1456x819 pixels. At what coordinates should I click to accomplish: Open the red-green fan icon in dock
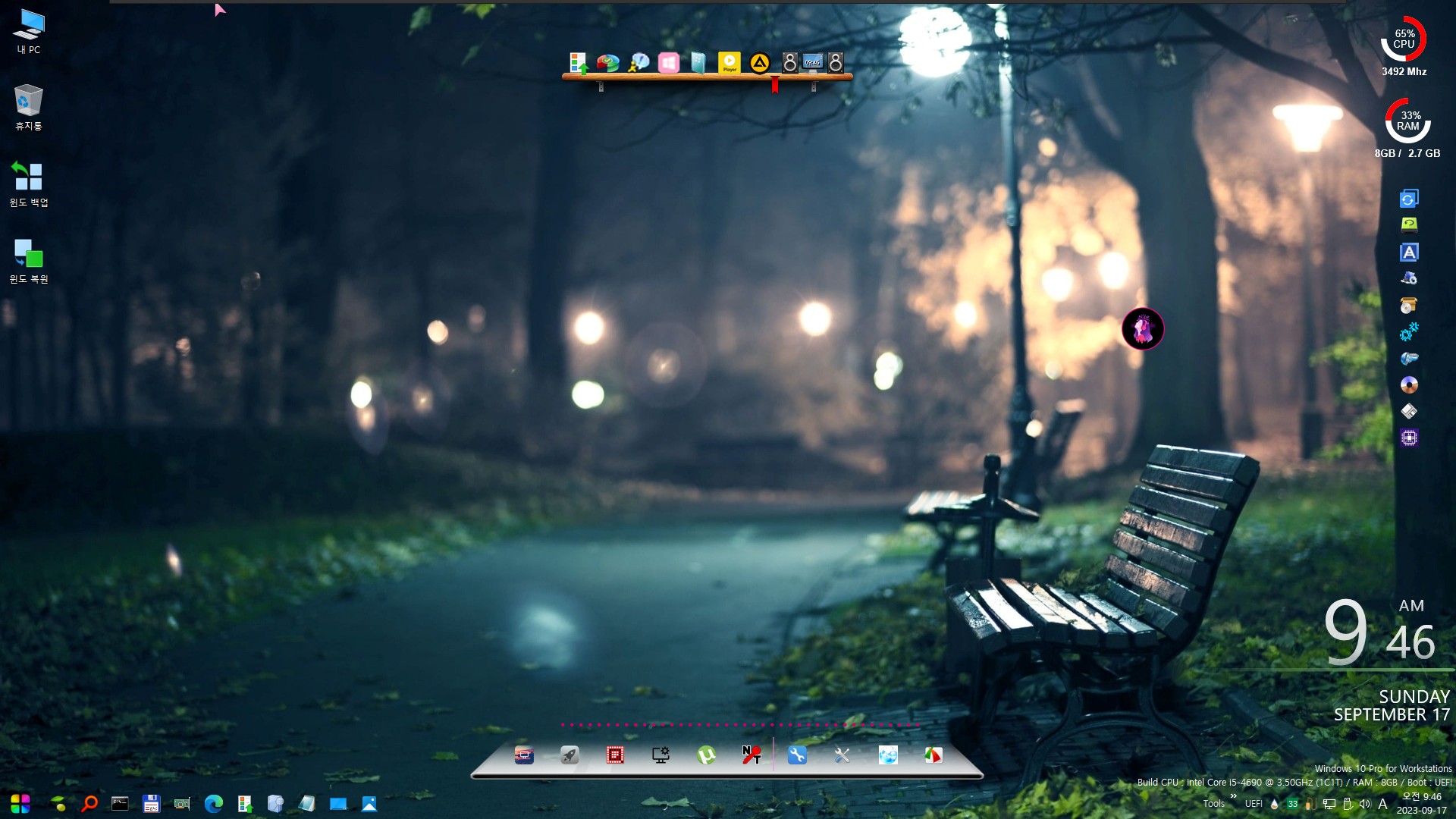coord(934,755)
